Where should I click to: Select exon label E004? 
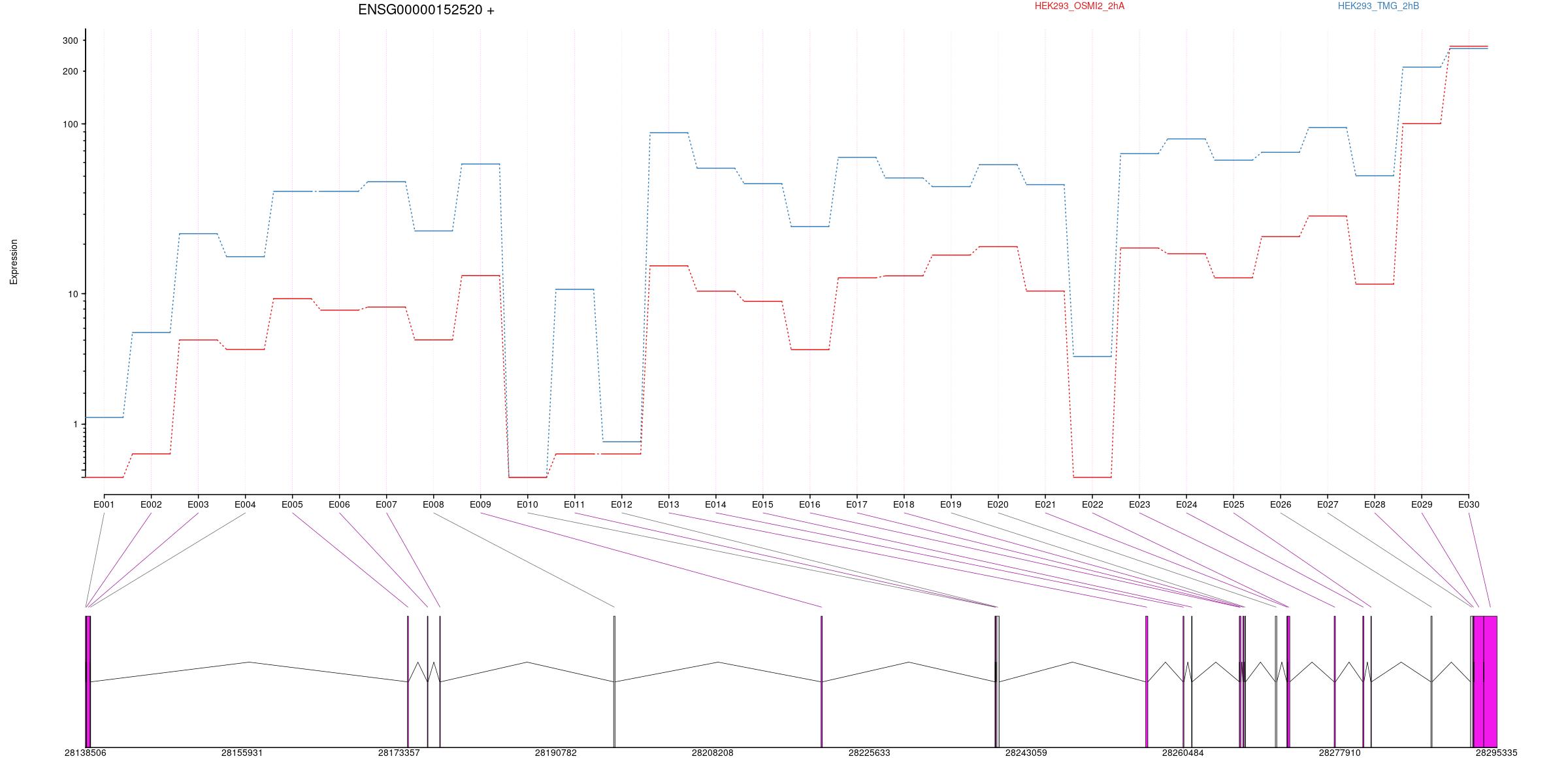click(245, 504)
